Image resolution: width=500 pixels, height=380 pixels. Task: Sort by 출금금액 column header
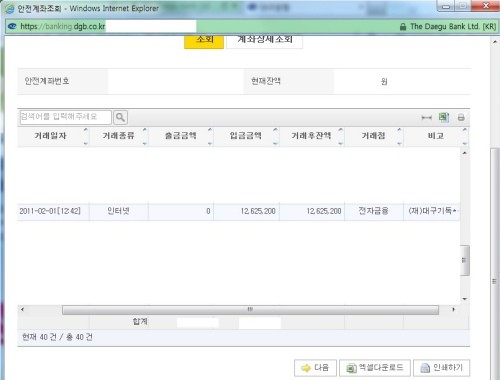pyautogui.click(x=181, y=136)
